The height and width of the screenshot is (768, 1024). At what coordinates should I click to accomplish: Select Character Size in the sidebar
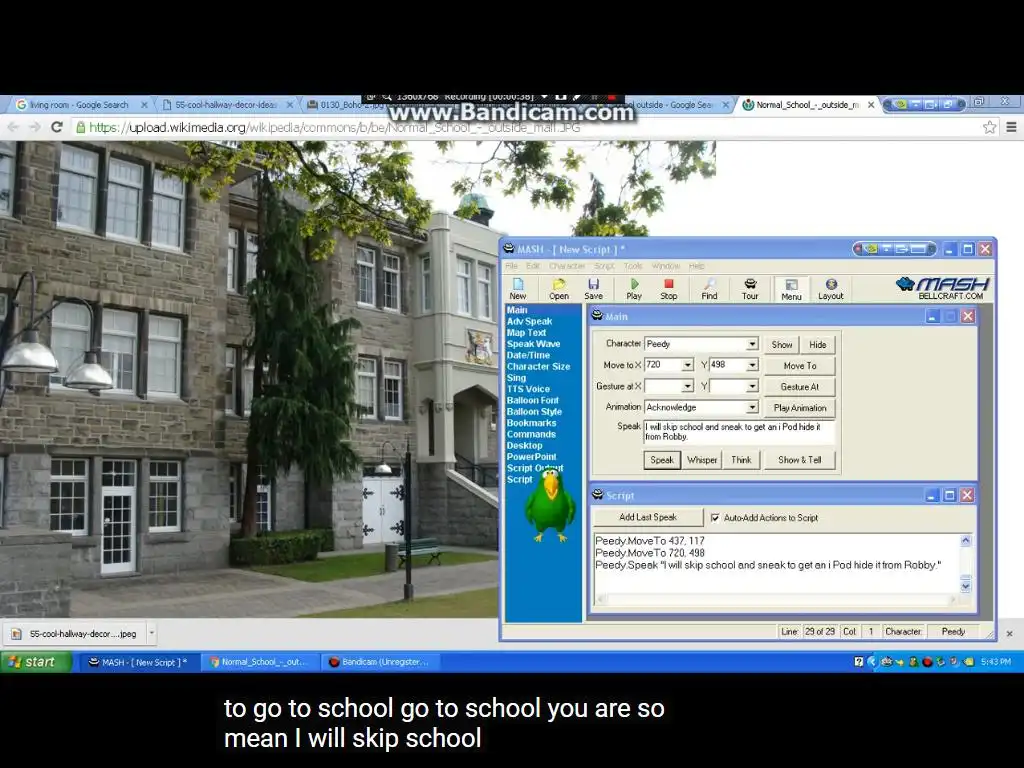(538, 366)
